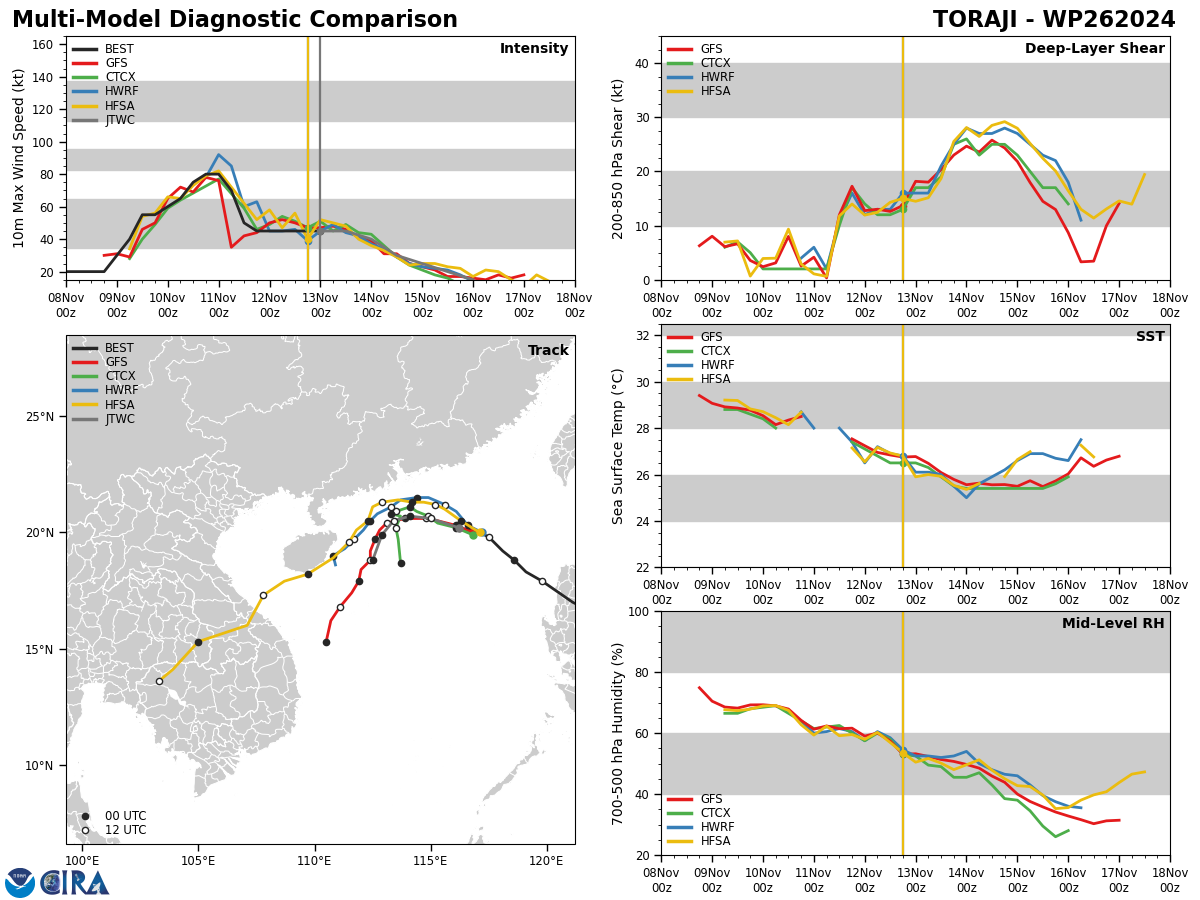This screenshot has height=900, width=1200.
Task: Click JTWC in the Track legend
Action: point(120,419)
